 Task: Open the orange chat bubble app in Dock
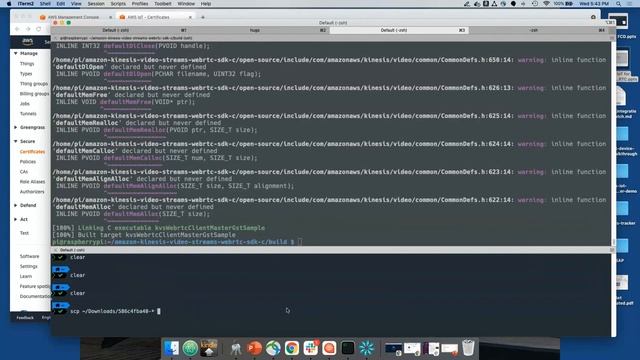(329, 348)
